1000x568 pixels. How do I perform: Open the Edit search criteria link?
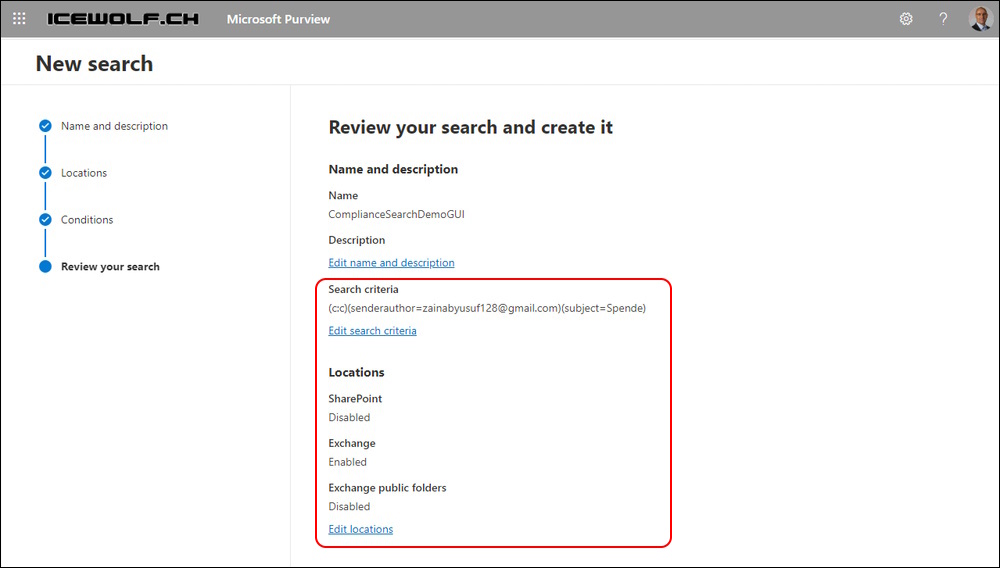click(372, 331)
